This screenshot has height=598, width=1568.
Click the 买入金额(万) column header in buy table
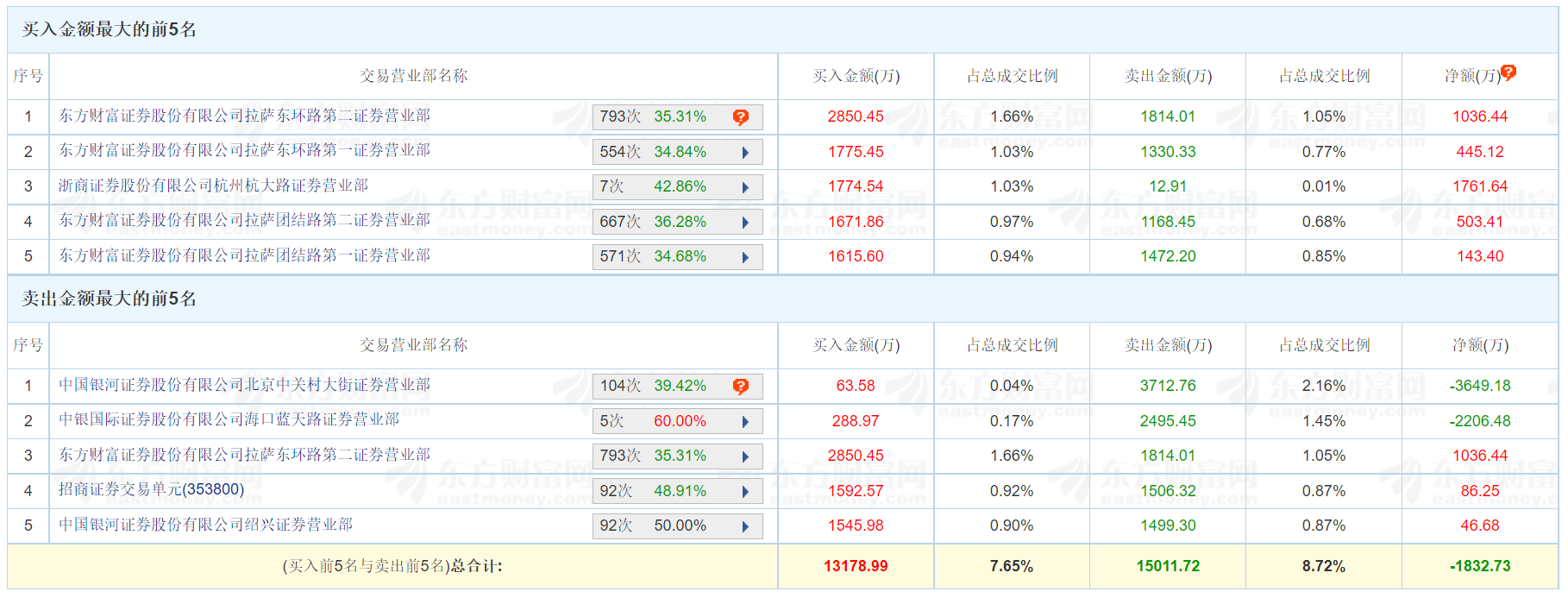(x=856, y=76)
